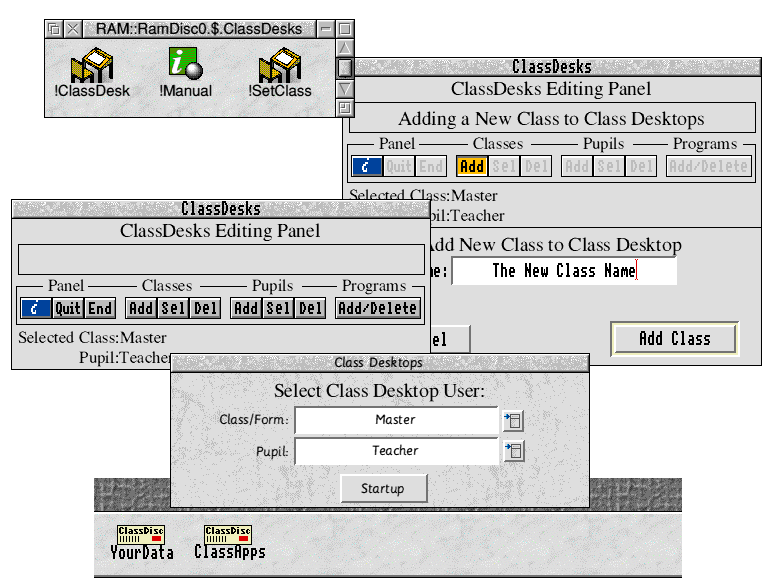The height and width of the screenshot is (584, 769).
Task: Click greyed Pupils Add in back panel
Action: 577,166
